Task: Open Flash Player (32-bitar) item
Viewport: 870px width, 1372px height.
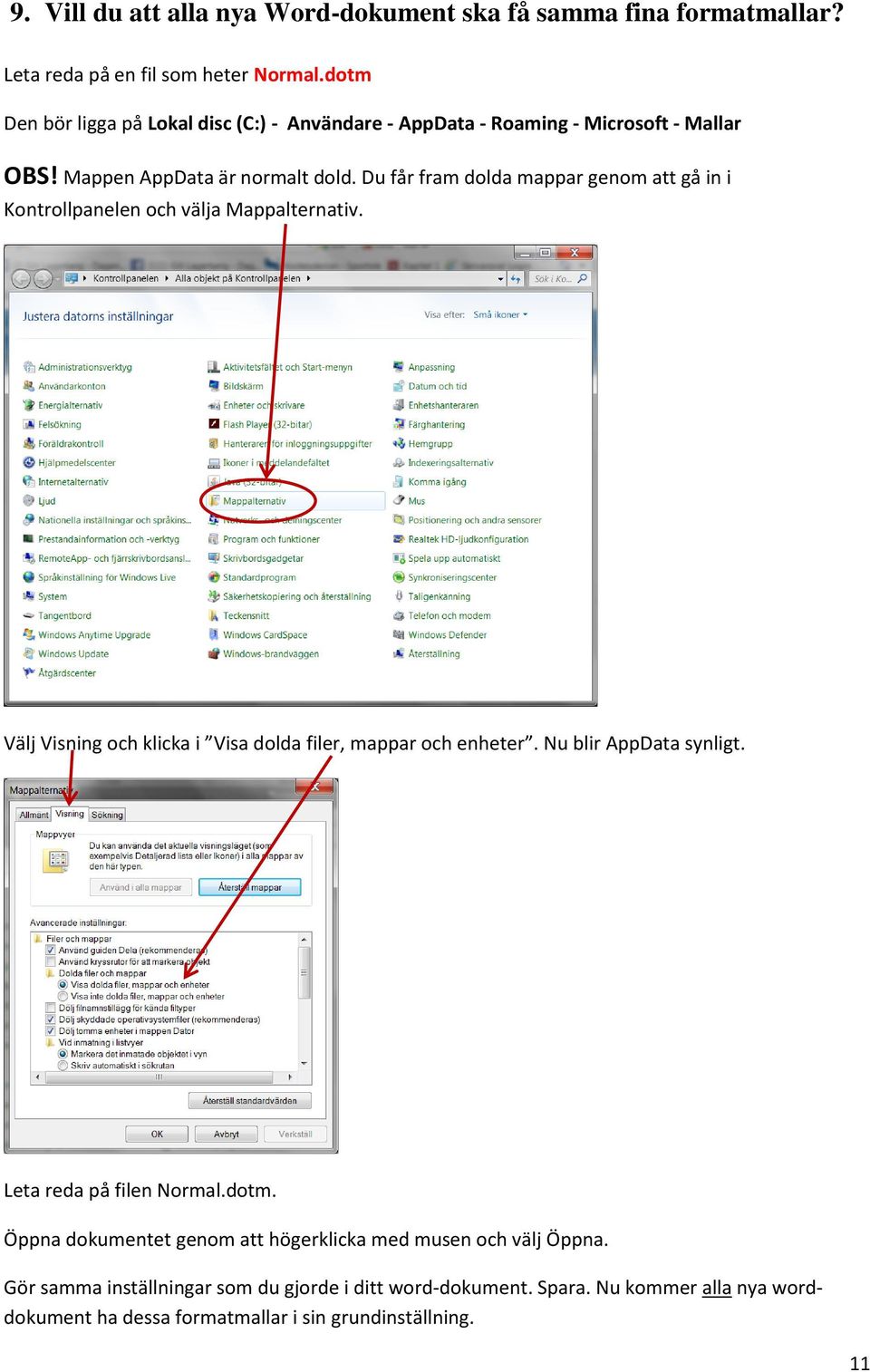Action: pyautogui.click(x=260, y=424)
